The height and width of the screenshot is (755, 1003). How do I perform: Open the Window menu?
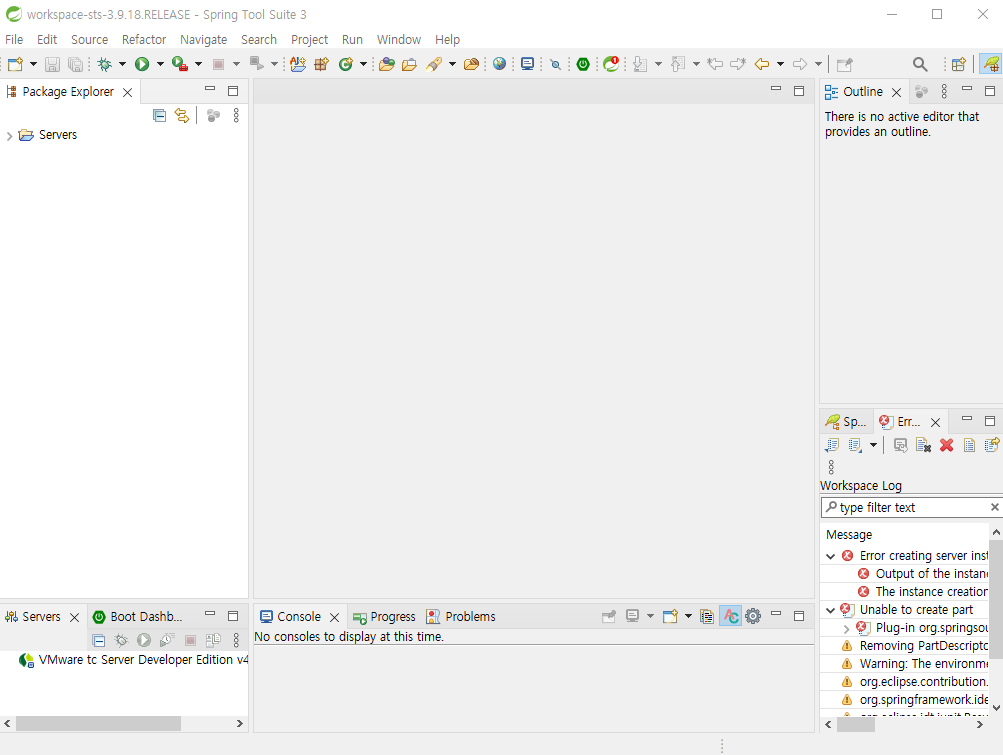point(399,40)
